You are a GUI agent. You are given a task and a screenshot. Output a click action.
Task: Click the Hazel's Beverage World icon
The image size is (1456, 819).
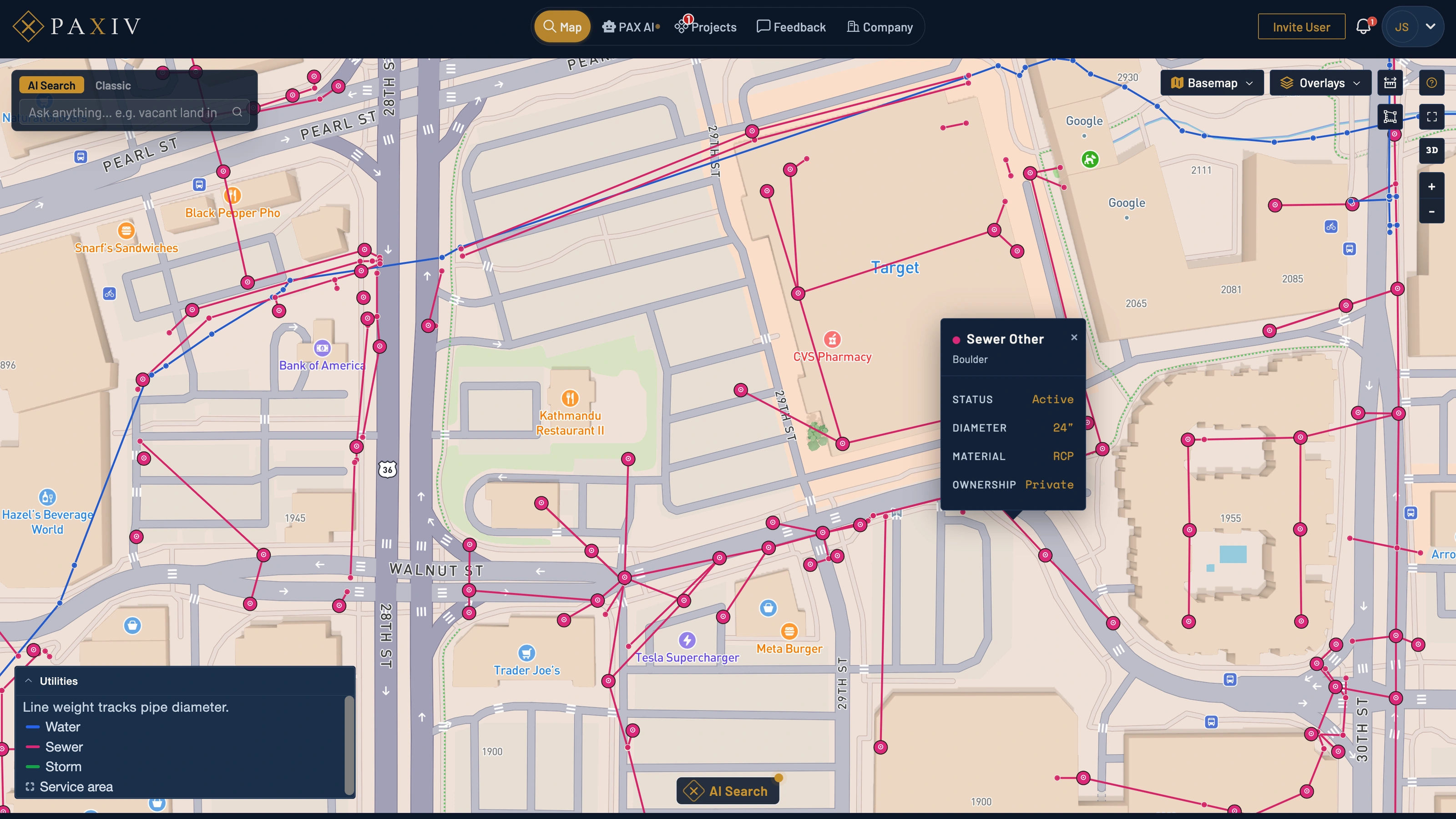click(47, 497)
